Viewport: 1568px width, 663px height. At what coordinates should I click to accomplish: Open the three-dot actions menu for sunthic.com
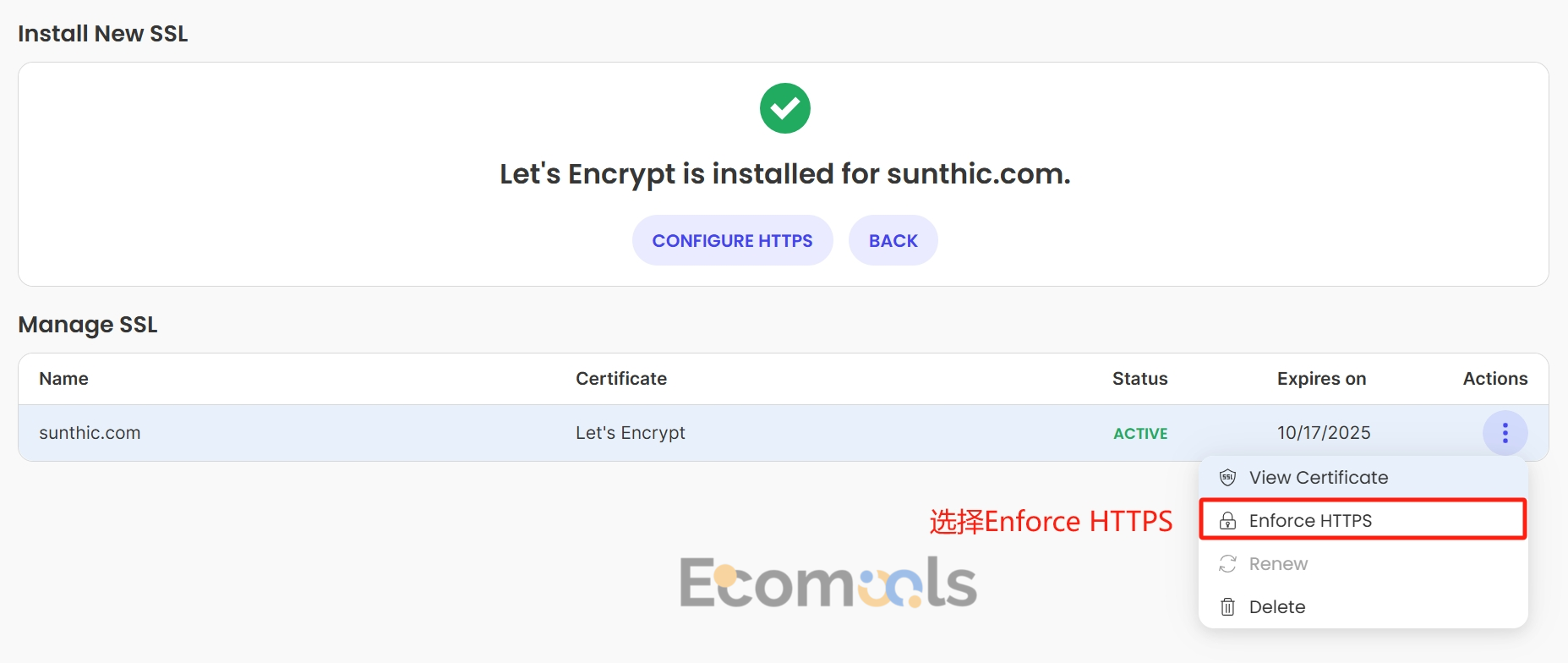tap(1505, 433)
